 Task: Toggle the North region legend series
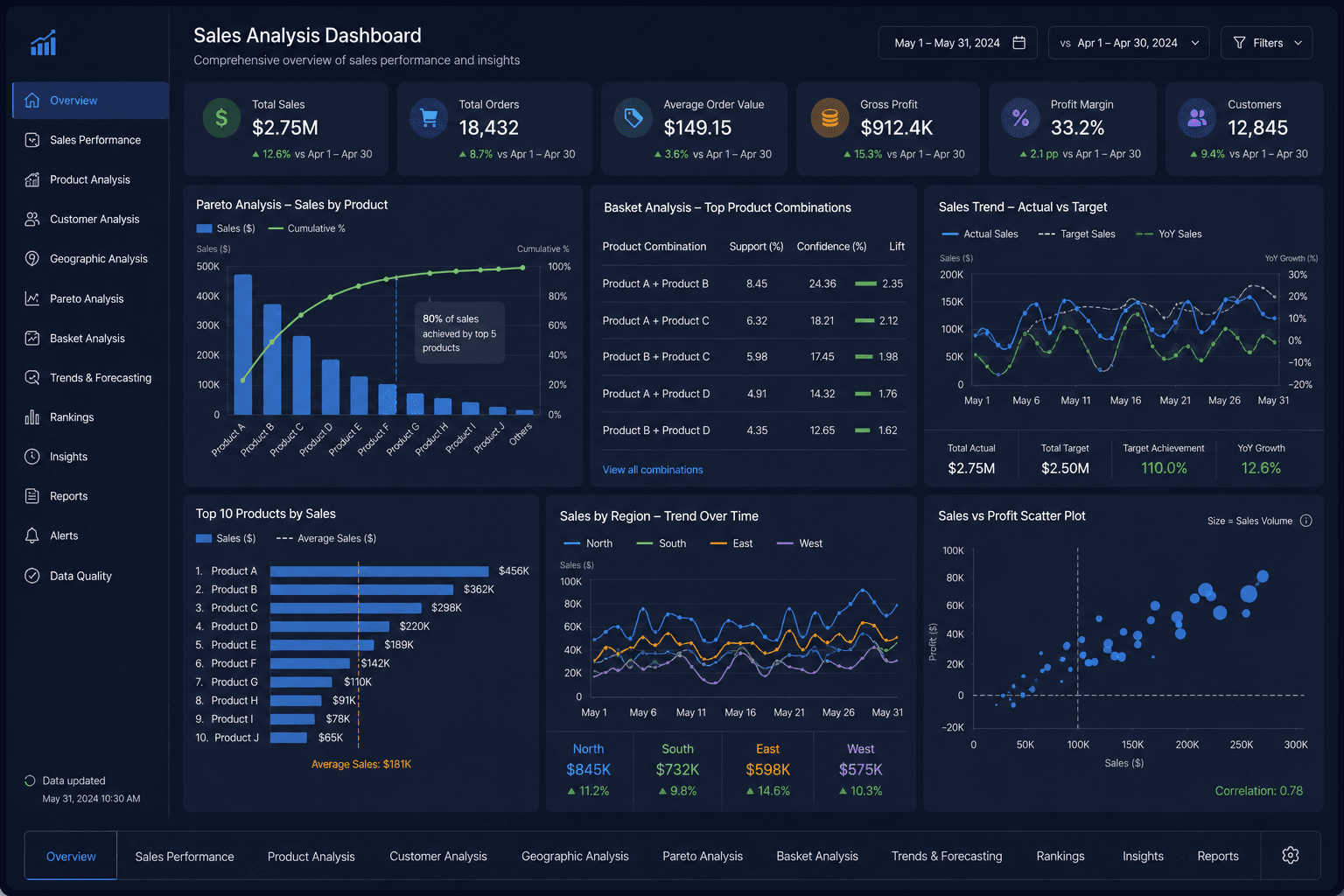pos(588,543)
